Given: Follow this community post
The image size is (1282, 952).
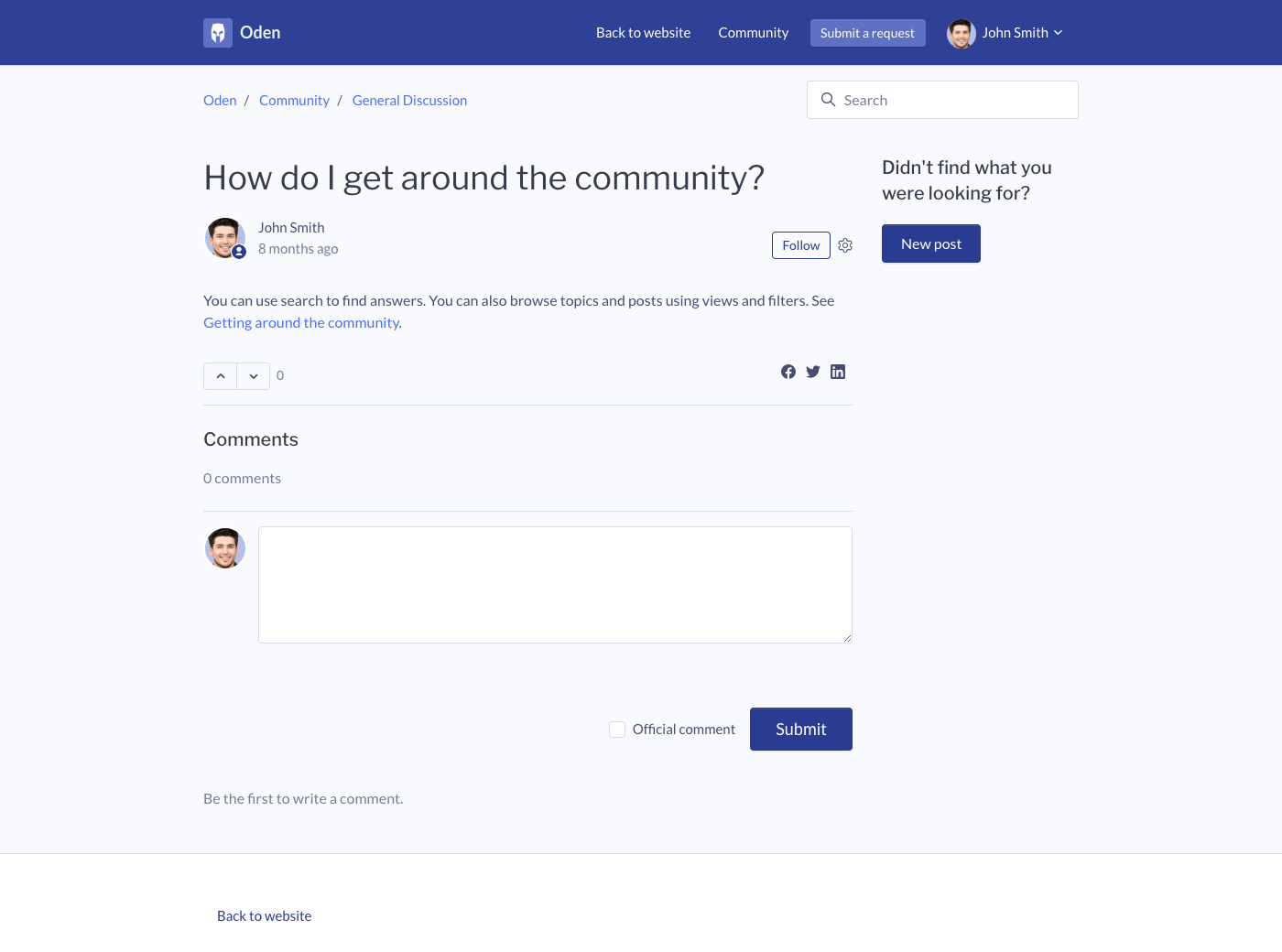Looking at the screenshot, I should tap(800, 245).
